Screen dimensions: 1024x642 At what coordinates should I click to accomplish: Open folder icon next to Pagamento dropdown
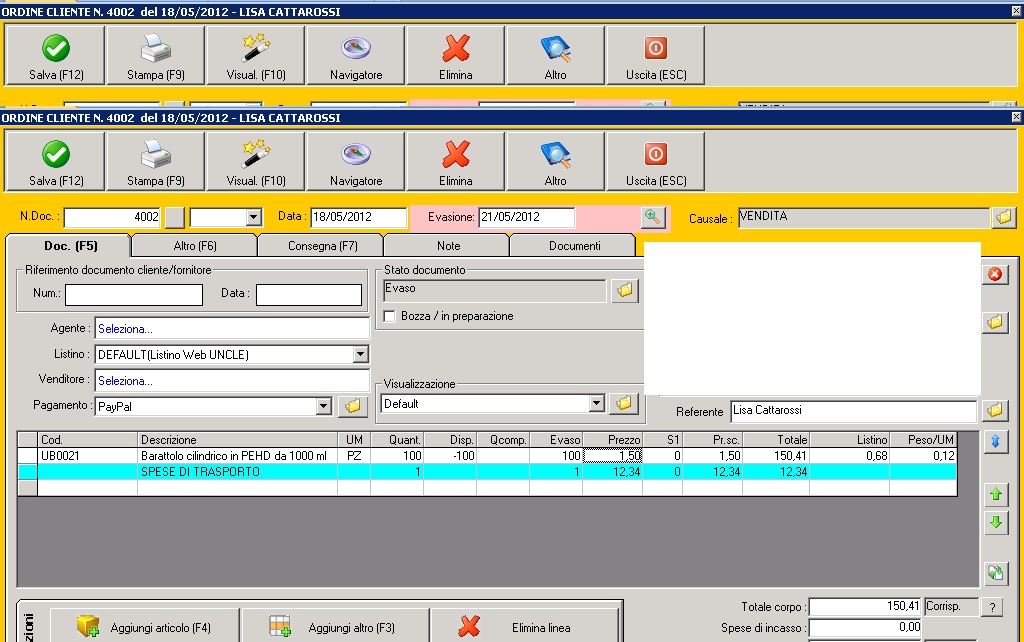point(351,406)
